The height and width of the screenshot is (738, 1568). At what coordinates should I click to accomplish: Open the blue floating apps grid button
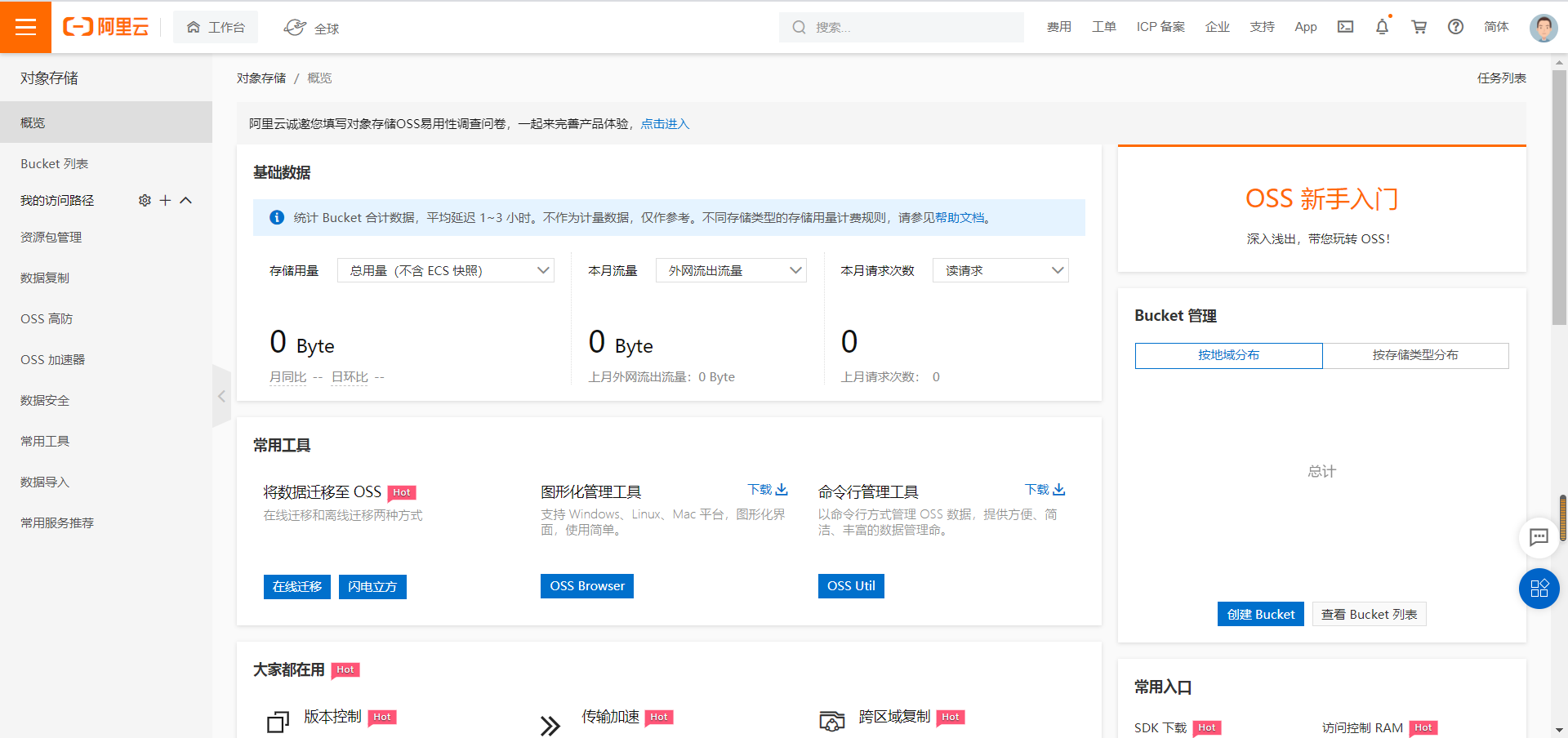[1539, 588]
